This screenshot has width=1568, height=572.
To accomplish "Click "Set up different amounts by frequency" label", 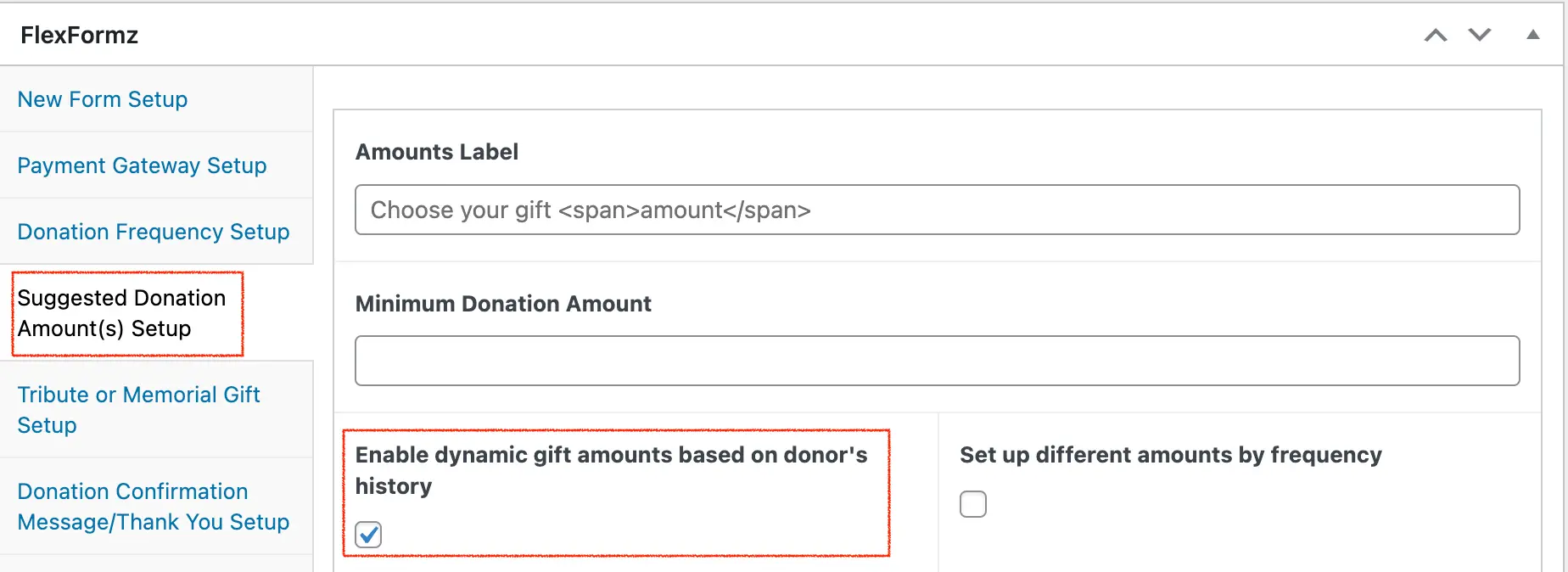I will 1170,456.
